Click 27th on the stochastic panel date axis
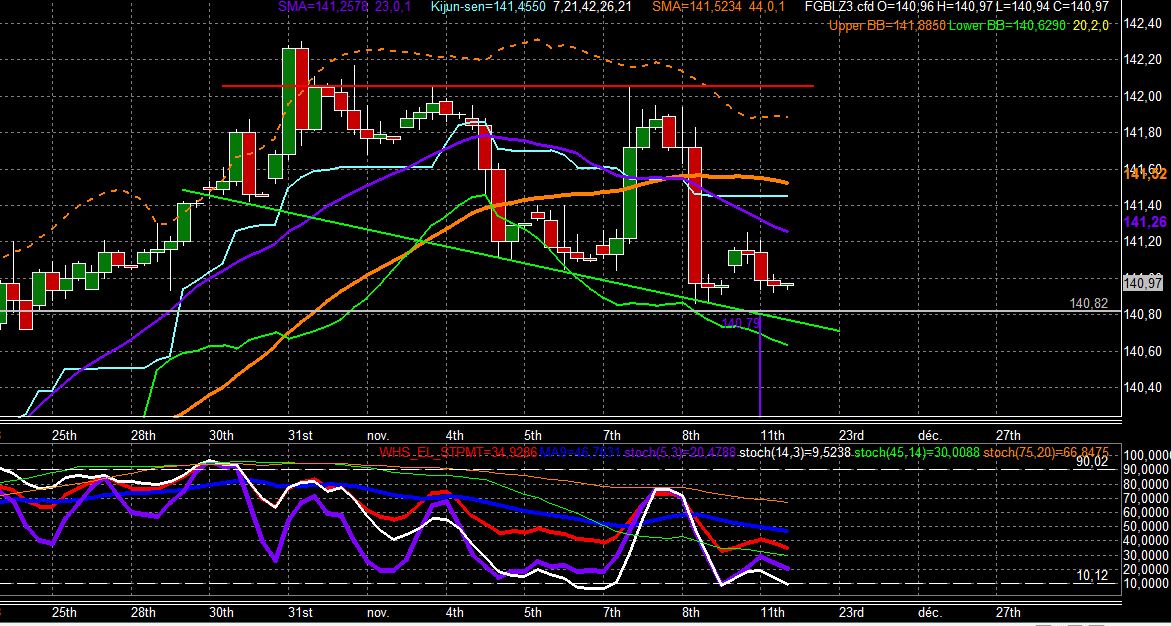Viewport: 1171px width, 626px height. [1008, 613]
